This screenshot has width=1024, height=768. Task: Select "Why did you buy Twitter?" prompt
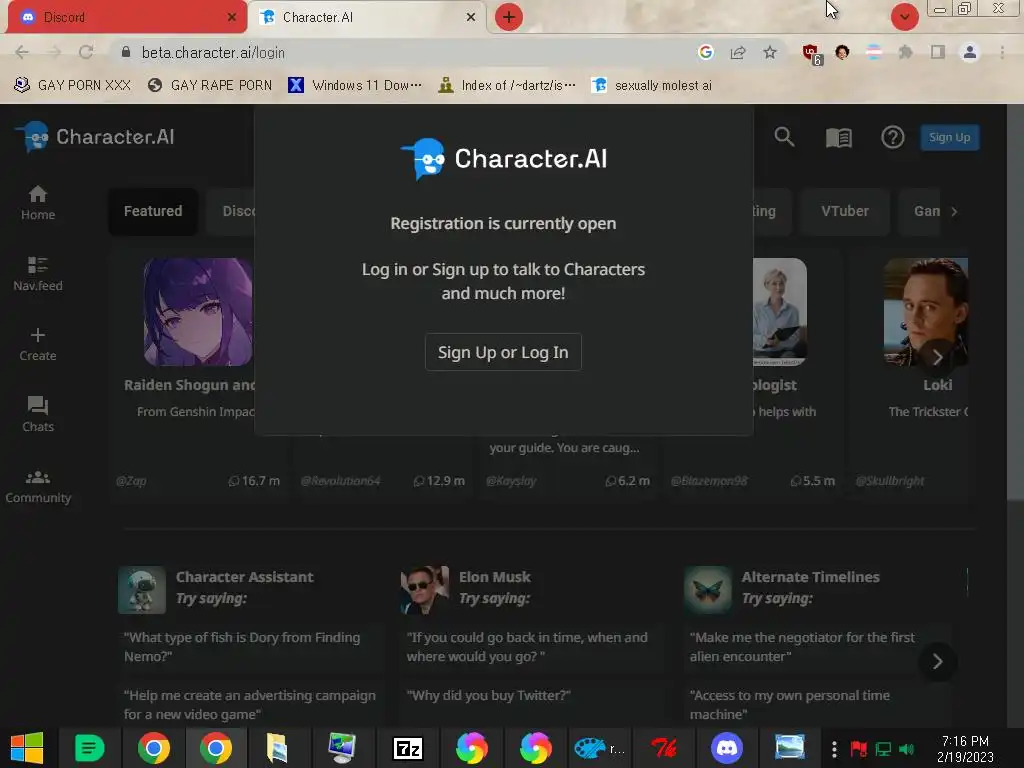point(488,696)
